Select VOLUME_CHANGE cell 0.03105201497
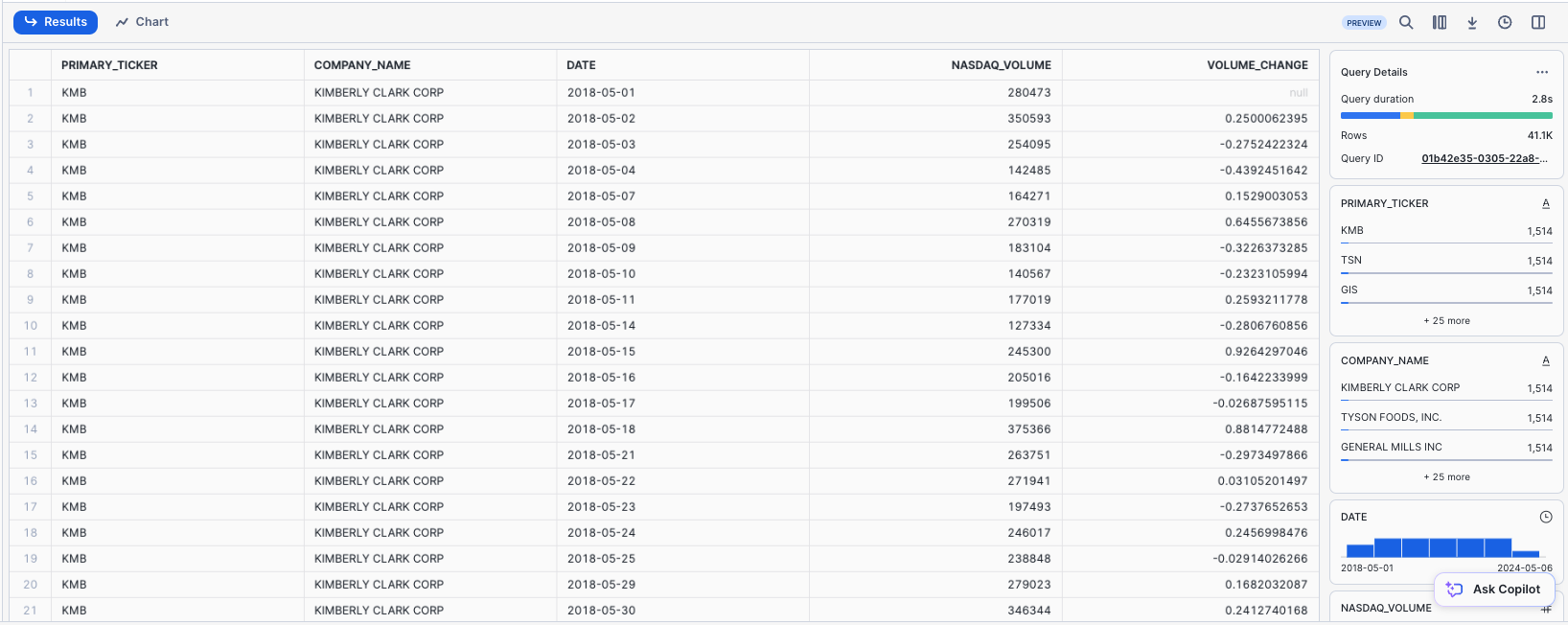The height and width of the screenshot is (625, 1568). (1190, 481)
